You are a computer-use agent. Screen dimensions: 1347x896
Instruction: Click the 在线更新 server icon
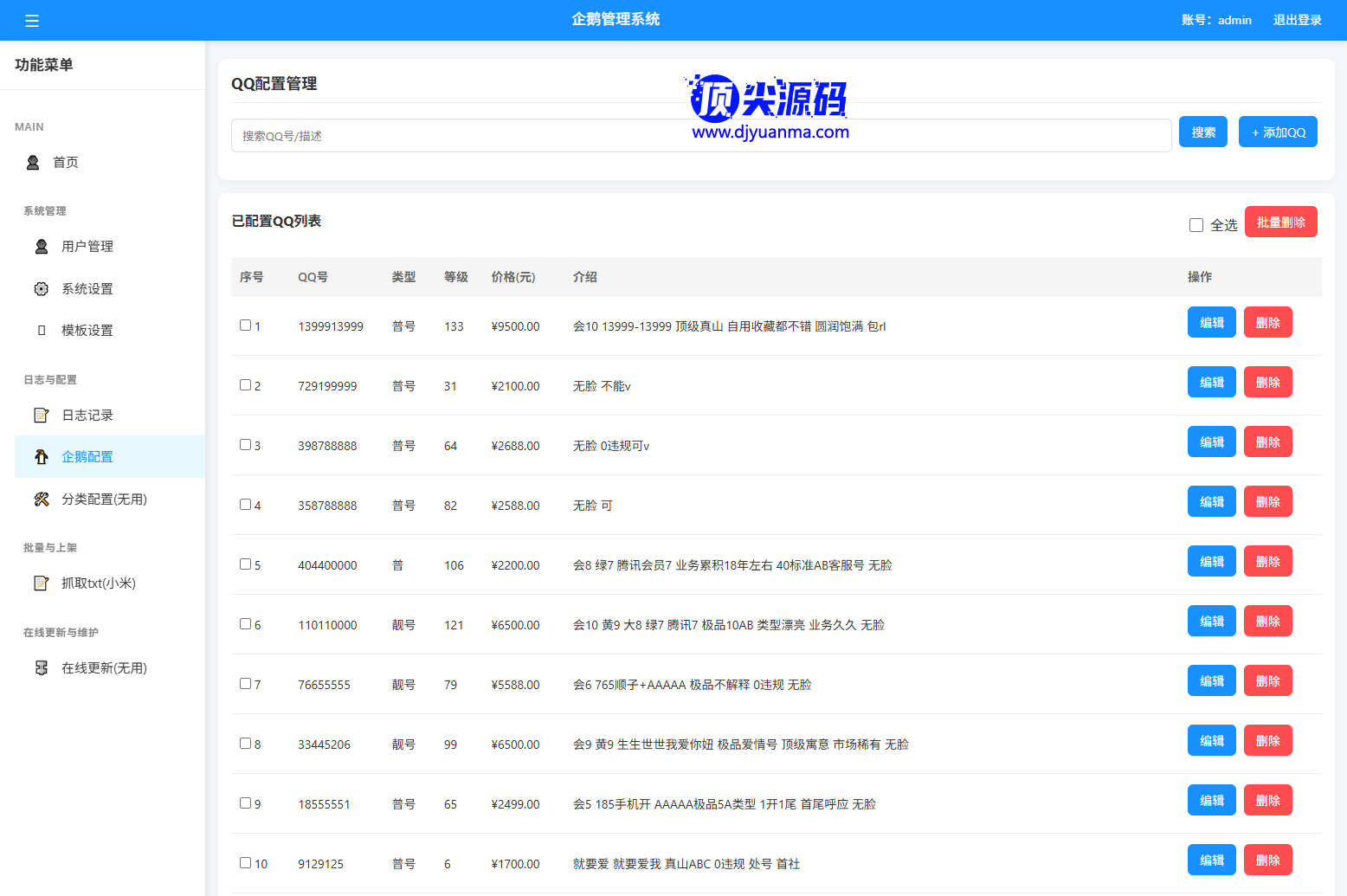42,668
